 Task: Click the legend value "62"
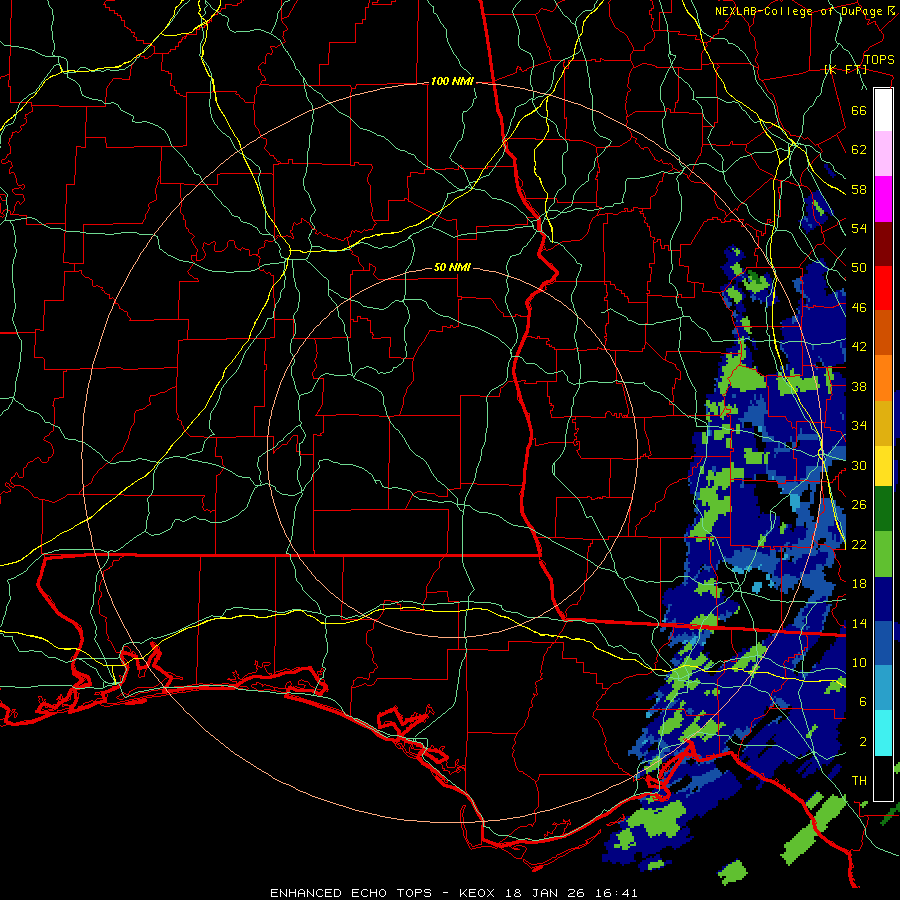pyautogui.click(x=859, y=150)
